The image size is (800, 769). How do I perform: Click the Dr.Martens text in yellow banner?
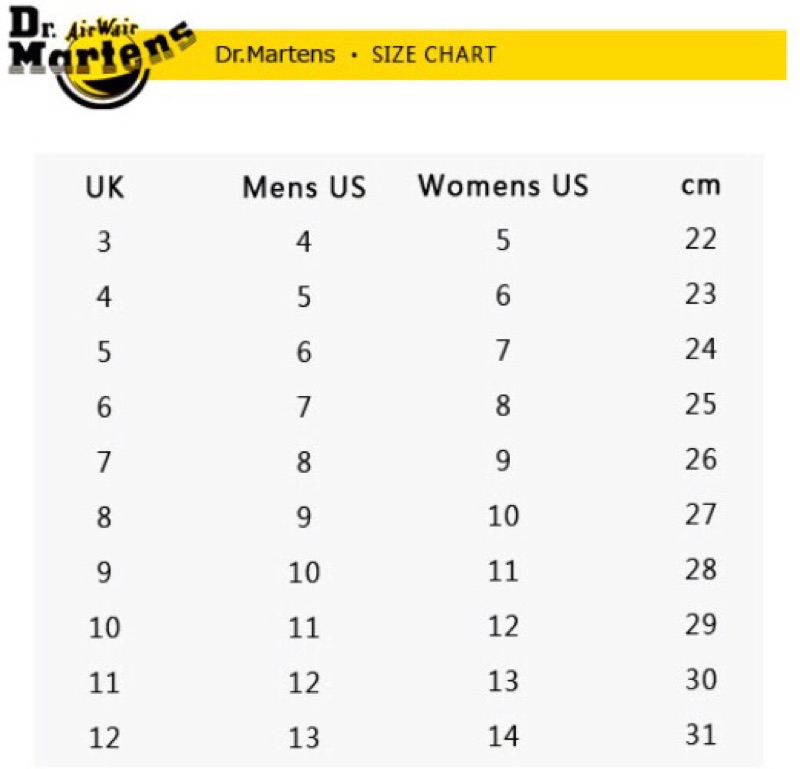[x=275, y=54]
